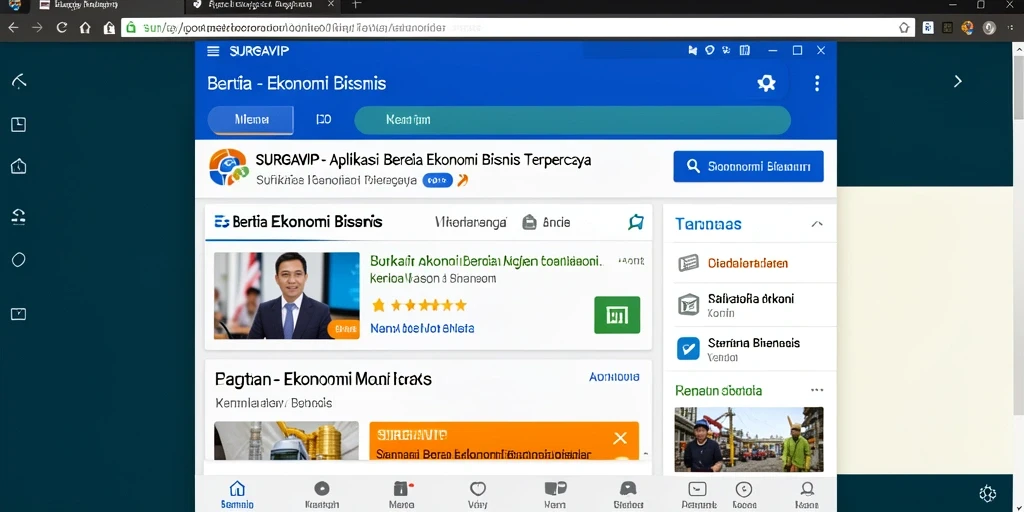Go back with the browser back arrow

pyautogui.click(x=13, y=27)
